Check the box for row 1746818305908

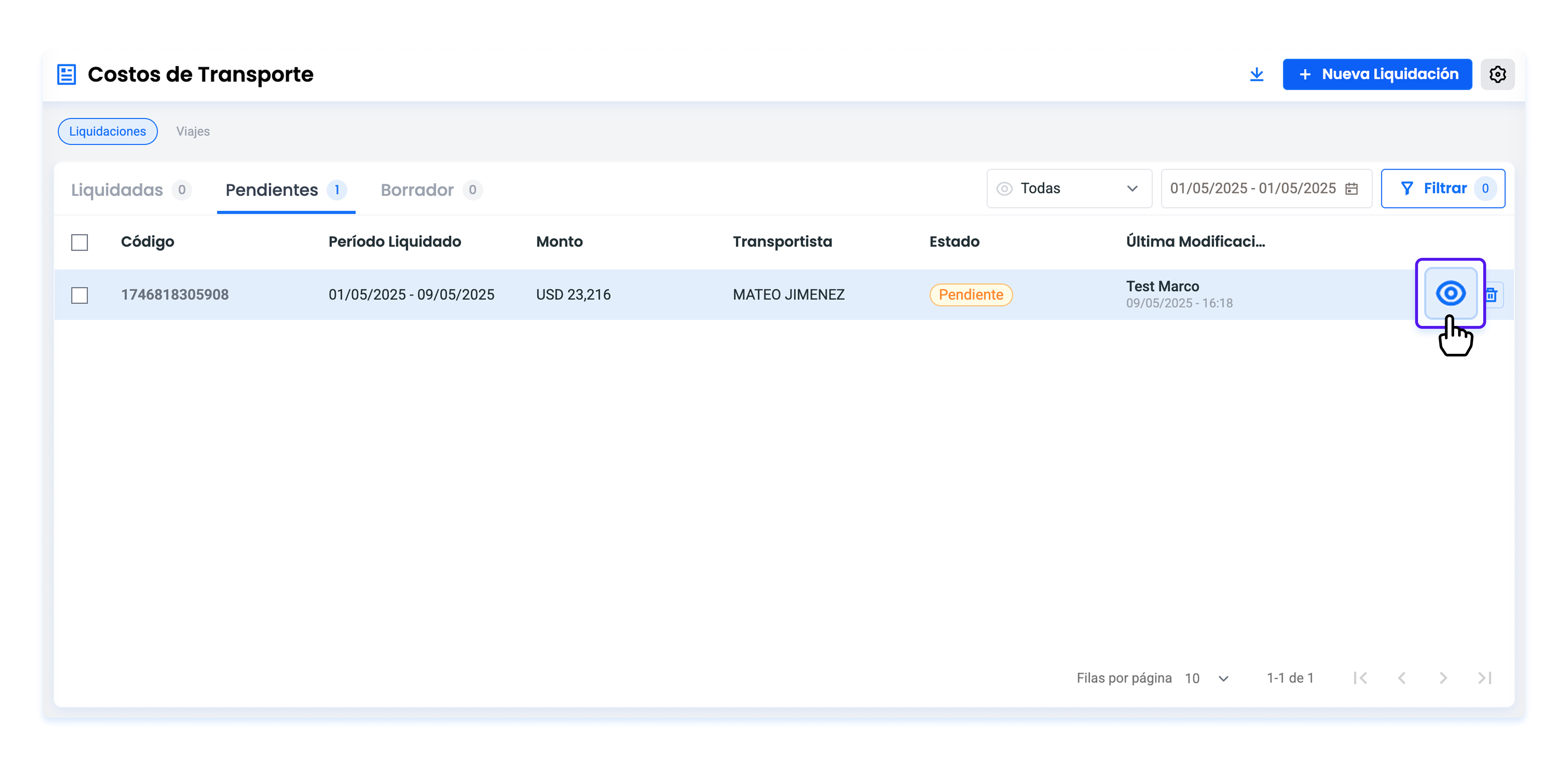[80, 295]
